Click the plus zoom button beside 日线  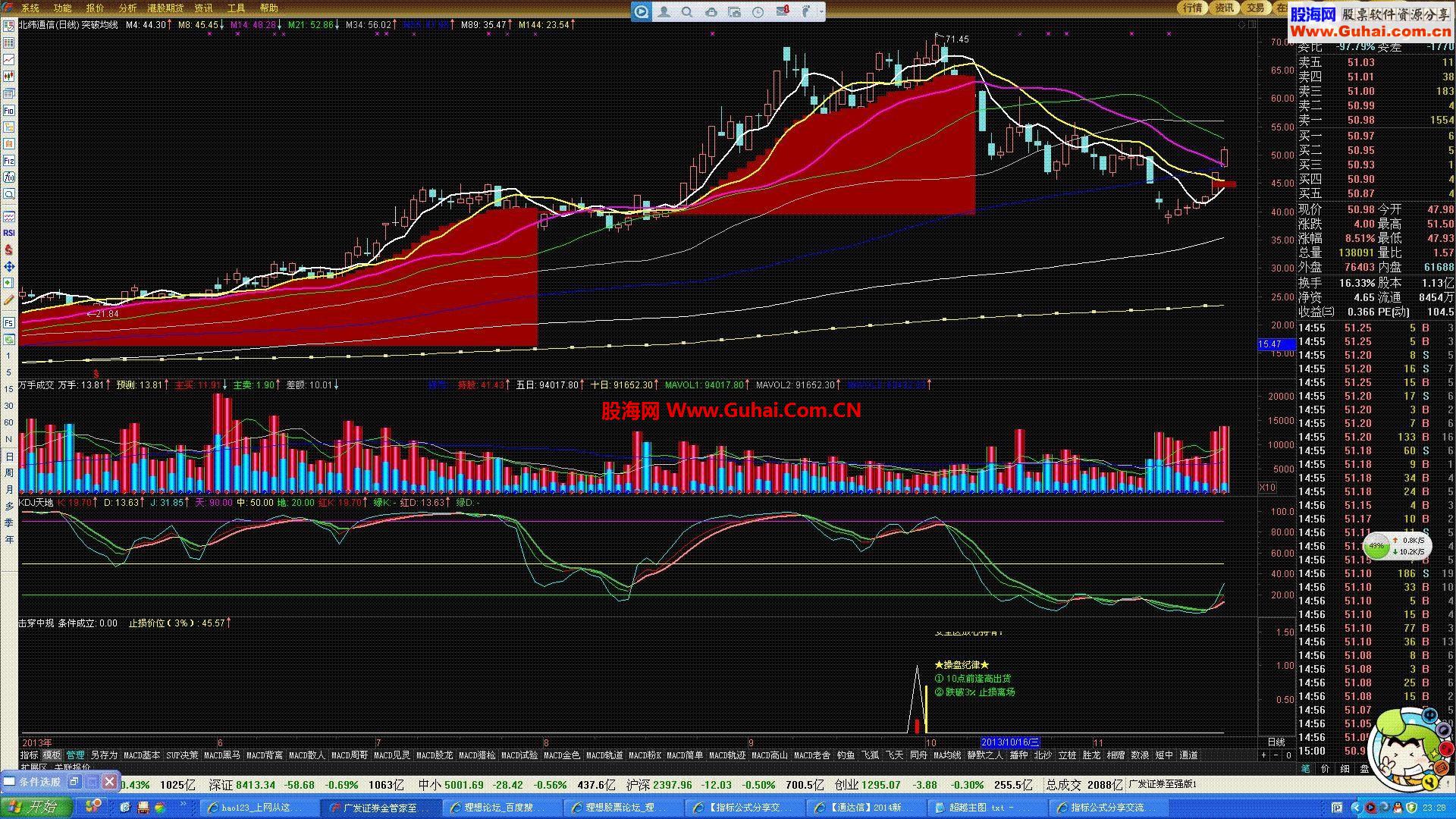point(1263,755)
